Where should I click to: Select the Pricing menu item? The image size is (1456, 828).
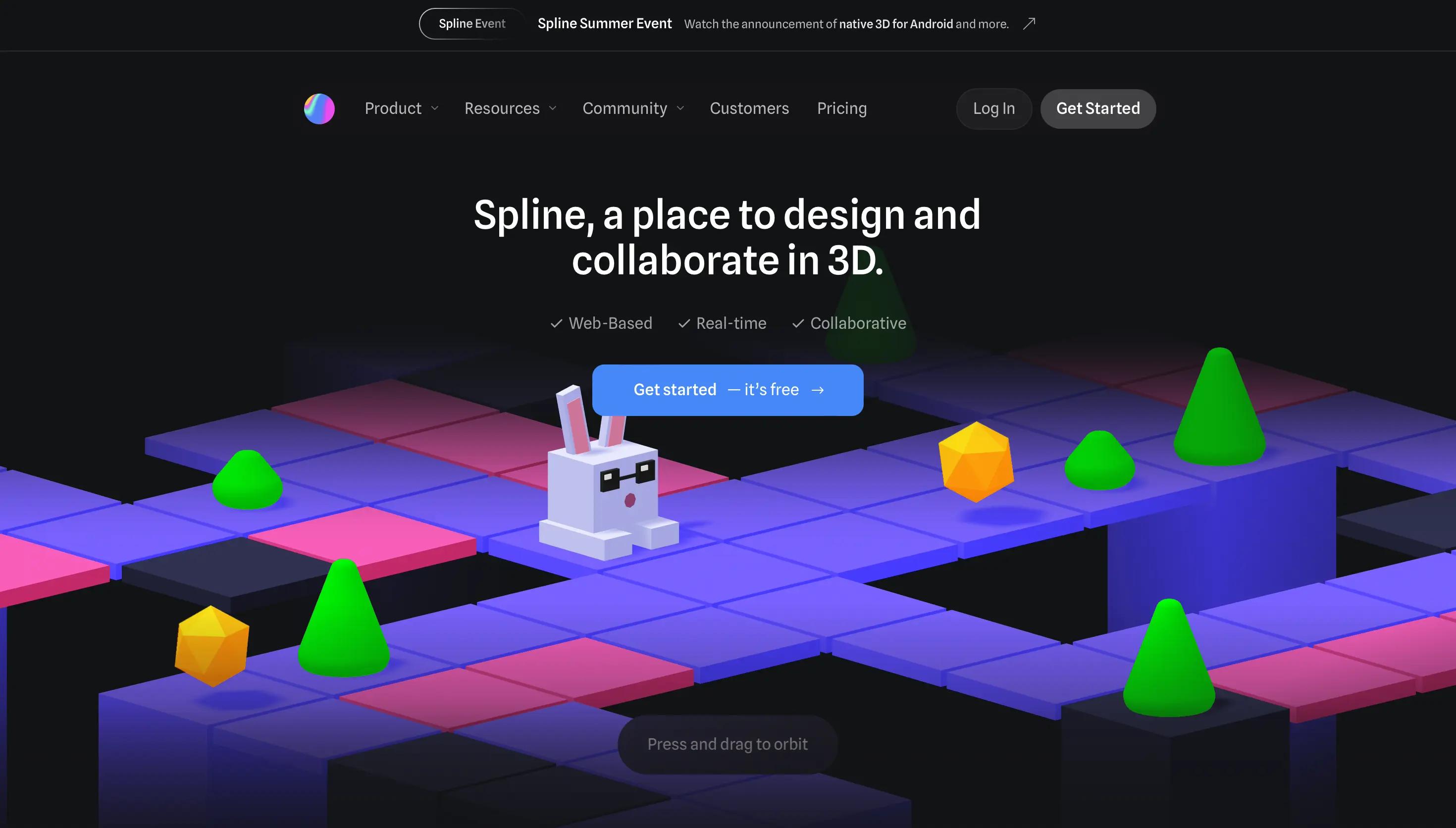(x=842, y=108)
